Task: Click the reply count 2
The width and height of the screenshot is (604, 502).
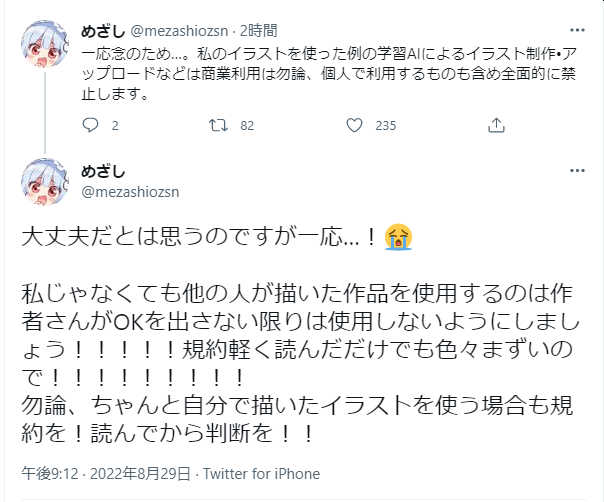Action: [115, 126]
